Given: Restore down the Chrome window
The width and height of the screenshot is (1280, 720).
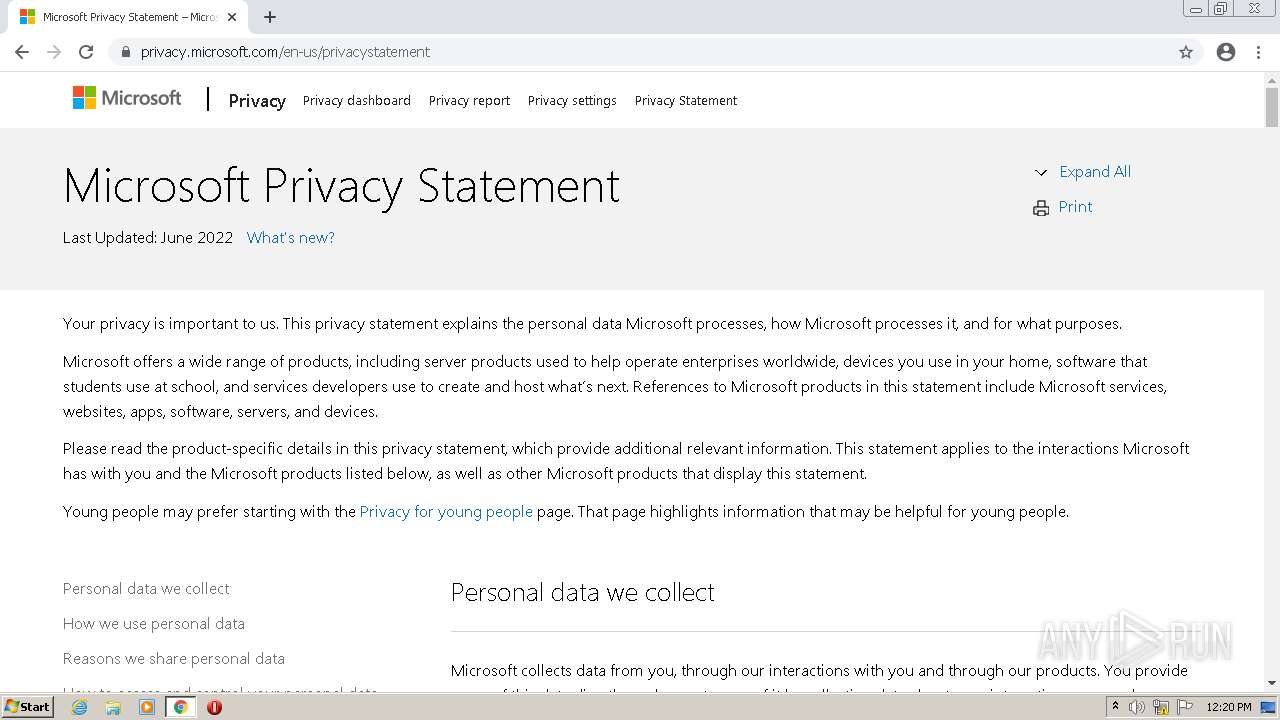Looking at the screenshot, I should point(1221,9).
